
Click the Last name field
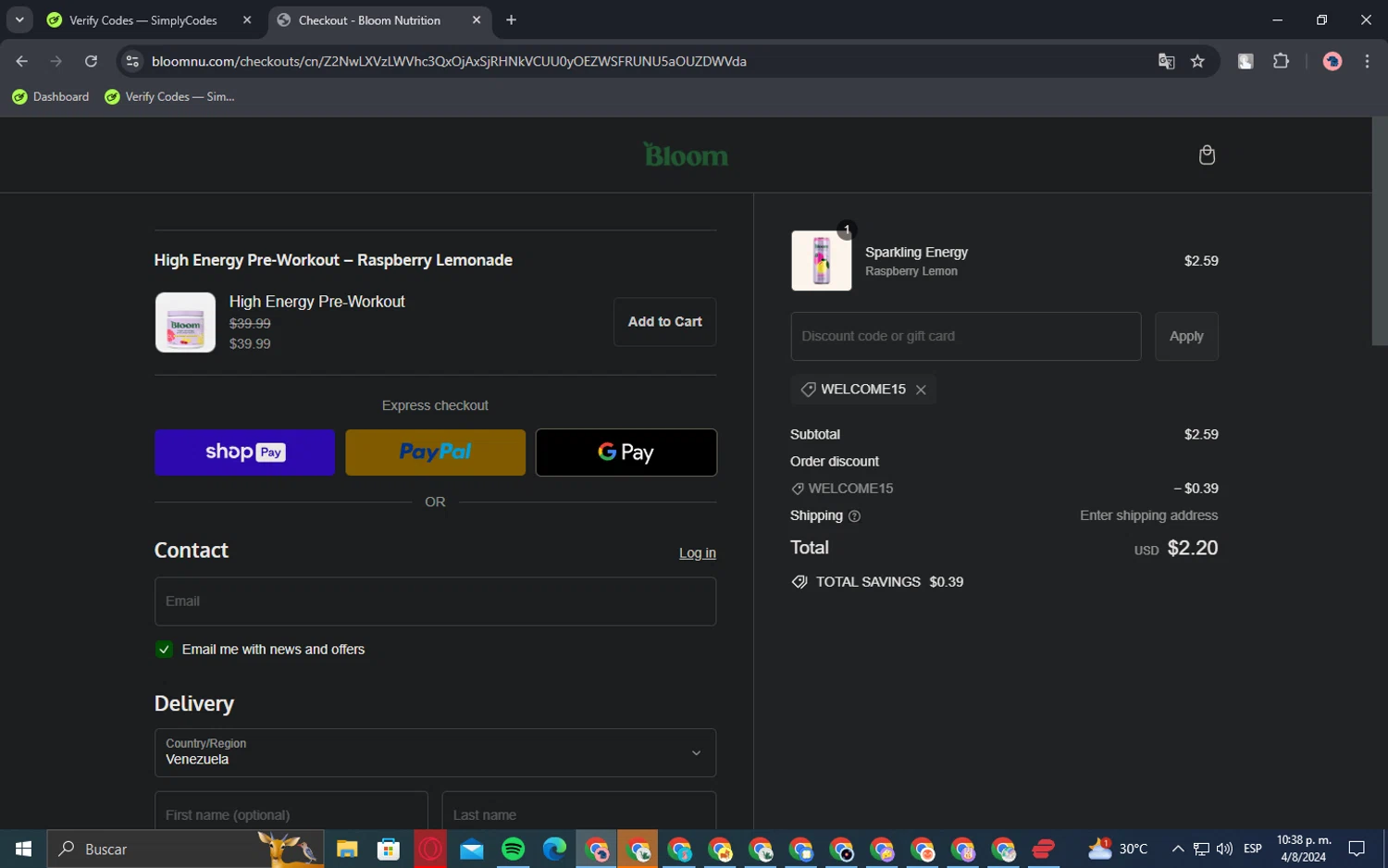click(x=579, y=811)
